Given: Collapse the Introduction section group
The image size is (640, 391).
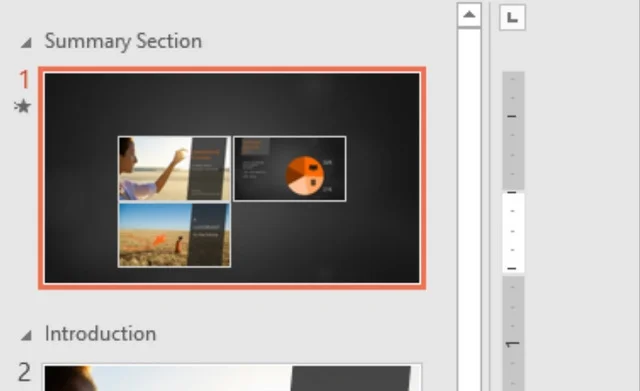Looking at the screenshot, I should 27,335.
